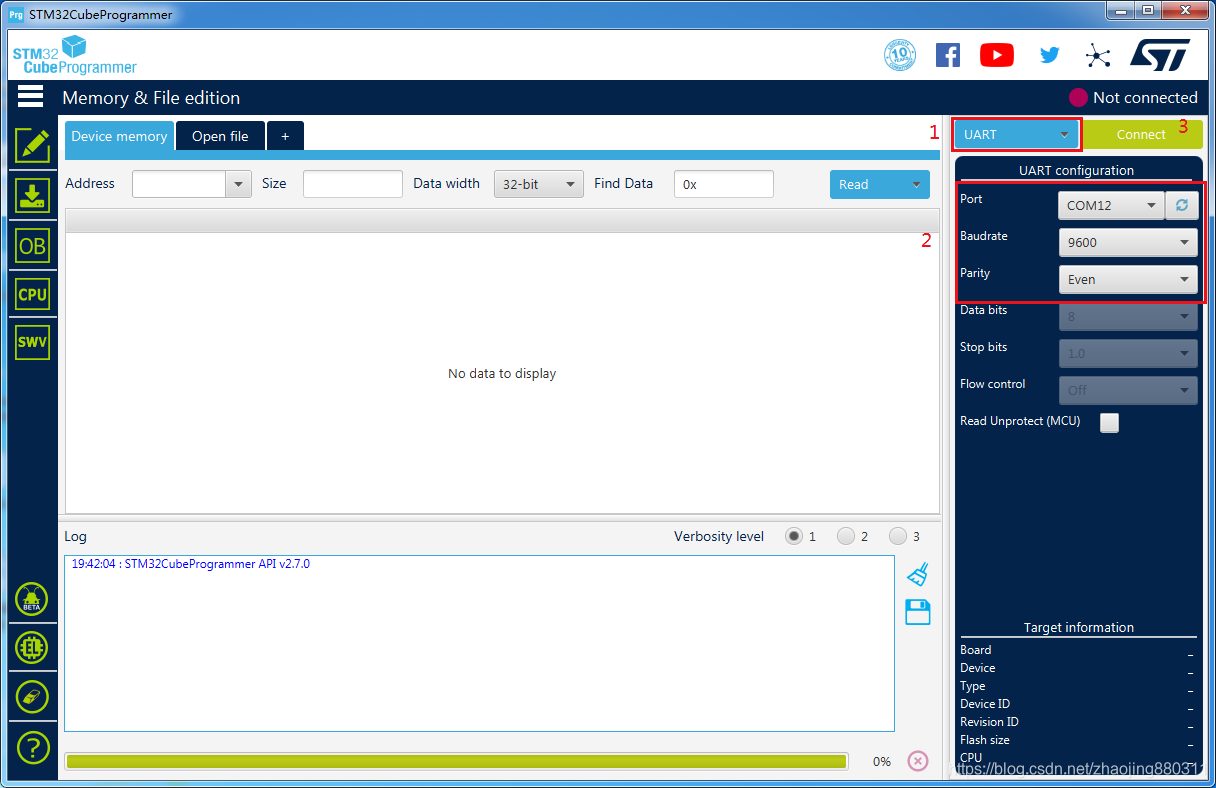Open the Stop bits dropdown
This screenshot has height=788, width=1216.
pos(1128,353)
